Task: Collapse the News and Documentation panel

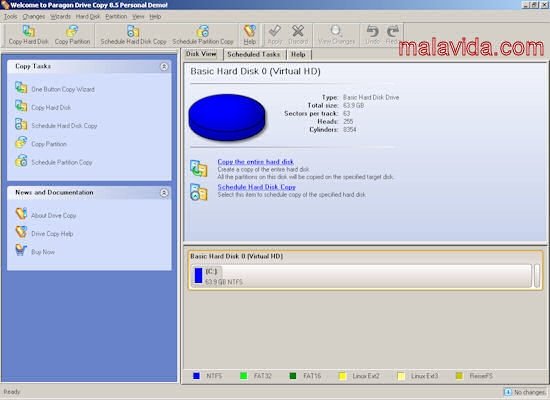Action: click(x=164, y=193)
